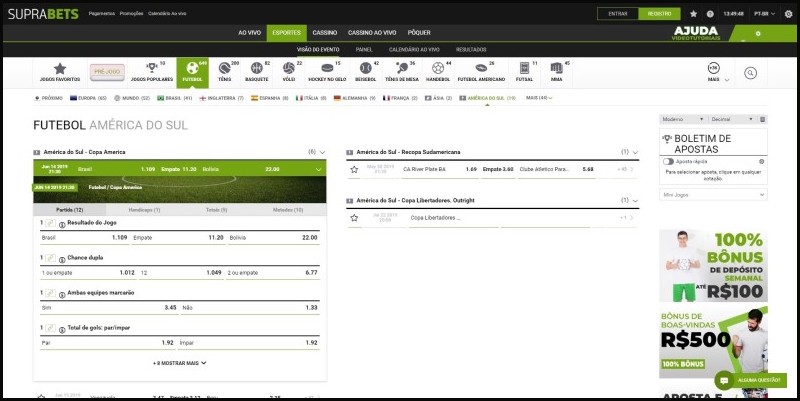The height and width of the screenshot is (401, 800).
Task: Click chat bubble Alguma Questão icon
Action: click(723, 380)
